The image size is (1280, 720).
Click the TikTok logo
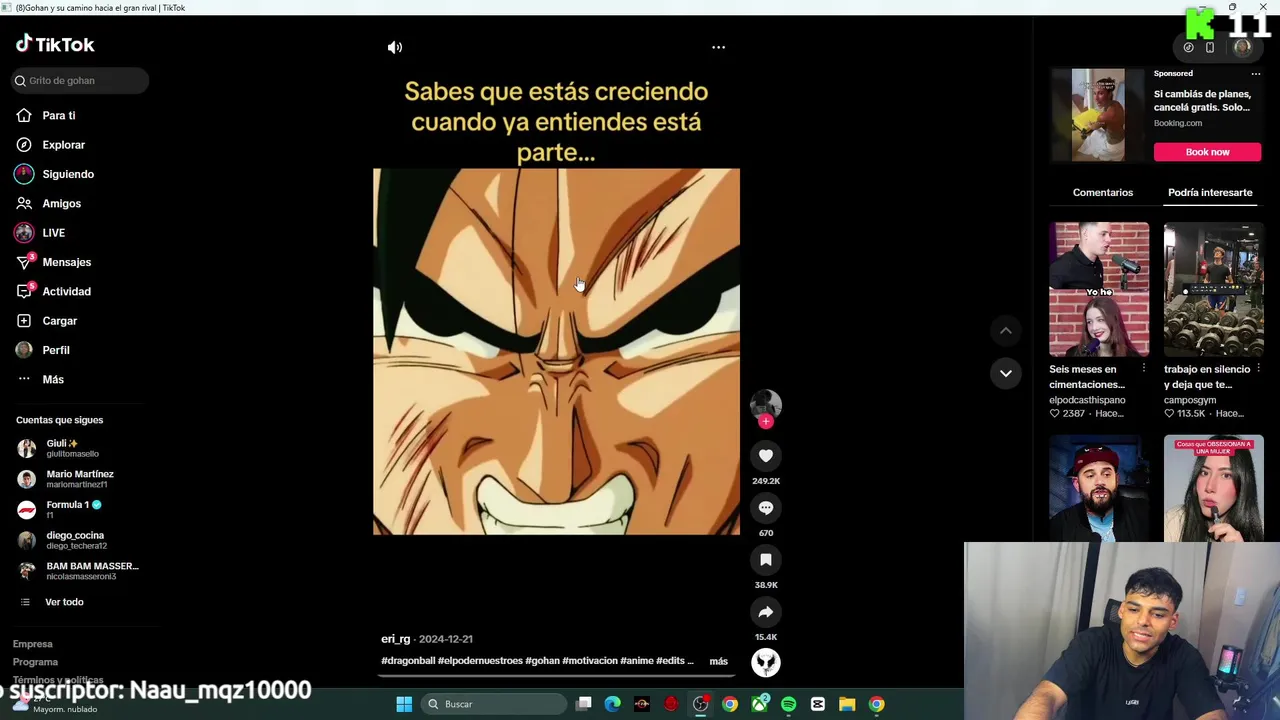tap(55, 44)
